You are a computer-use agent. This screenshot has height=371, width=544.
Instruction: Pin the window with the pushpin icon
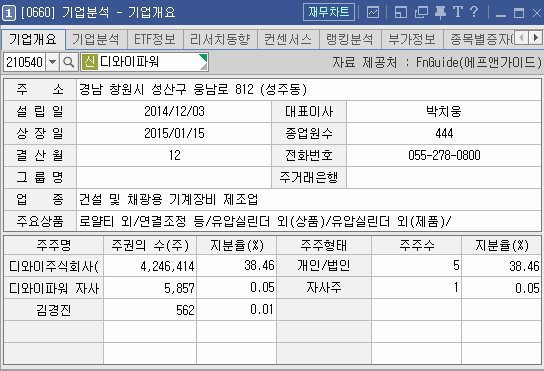440,13
